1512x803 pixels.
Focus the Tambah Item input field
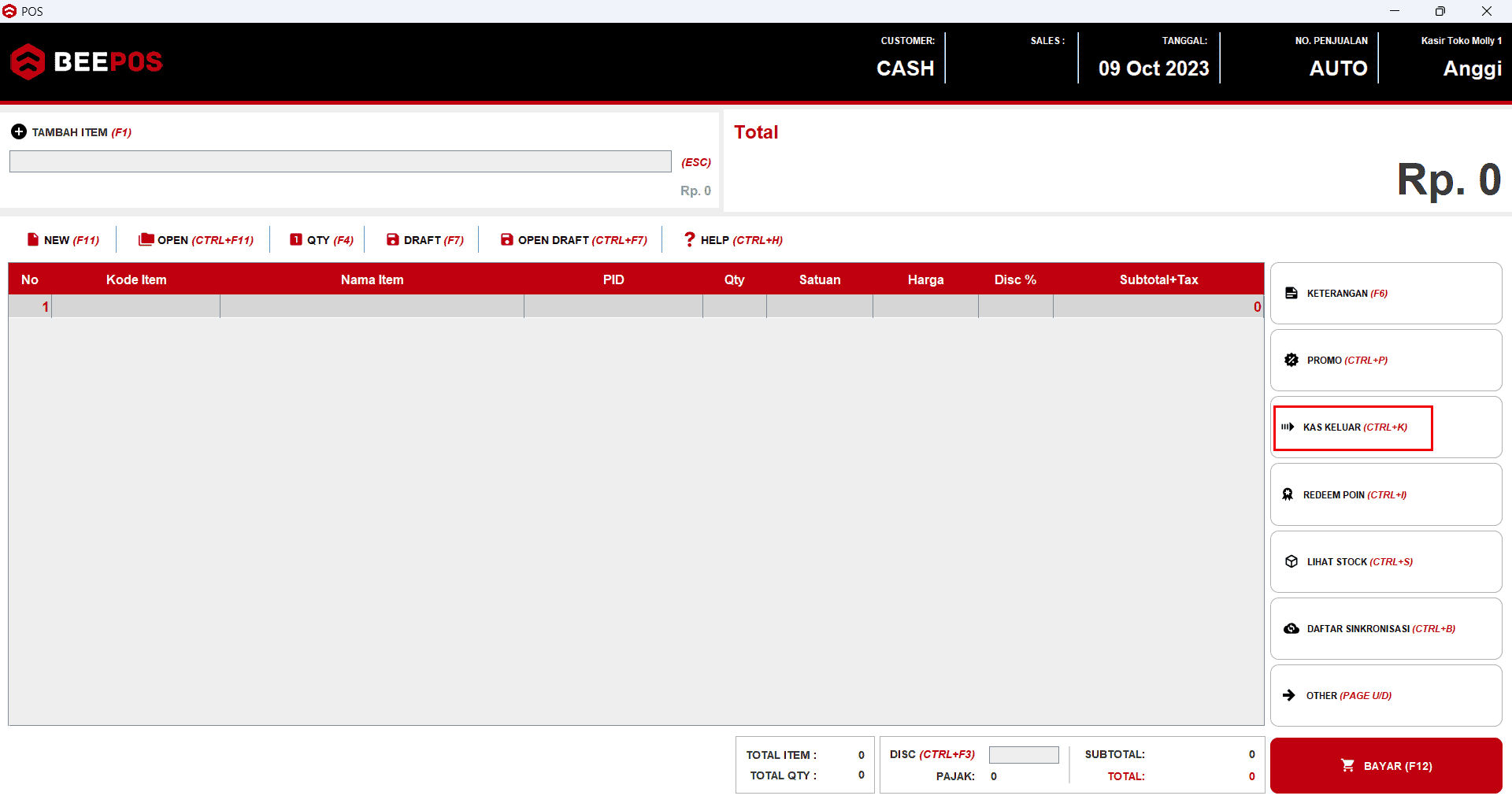click(x=340, y=161)
